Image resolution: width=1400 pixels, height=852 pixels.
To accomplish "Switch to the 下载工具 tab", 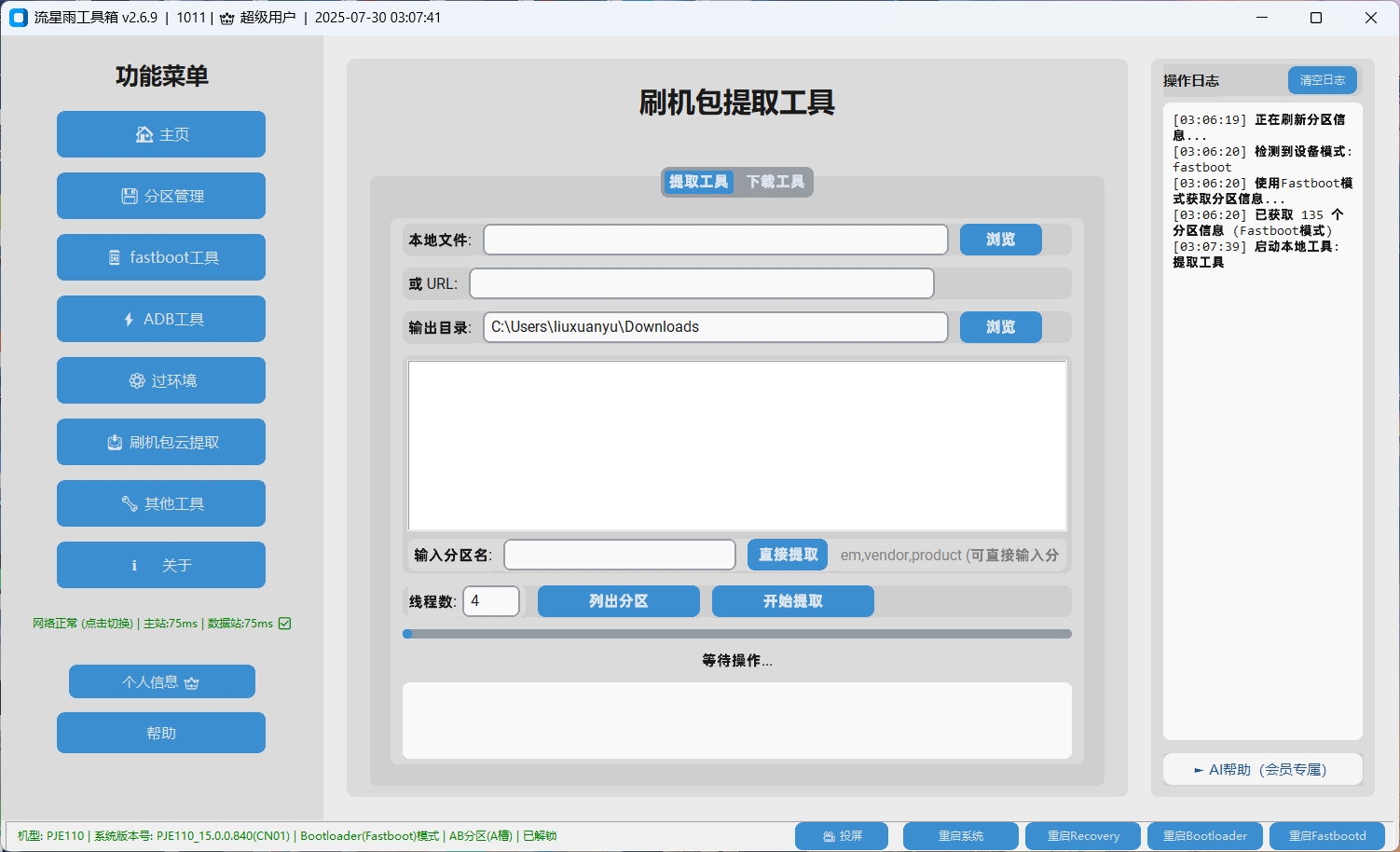I will click(x=775, y=182).
